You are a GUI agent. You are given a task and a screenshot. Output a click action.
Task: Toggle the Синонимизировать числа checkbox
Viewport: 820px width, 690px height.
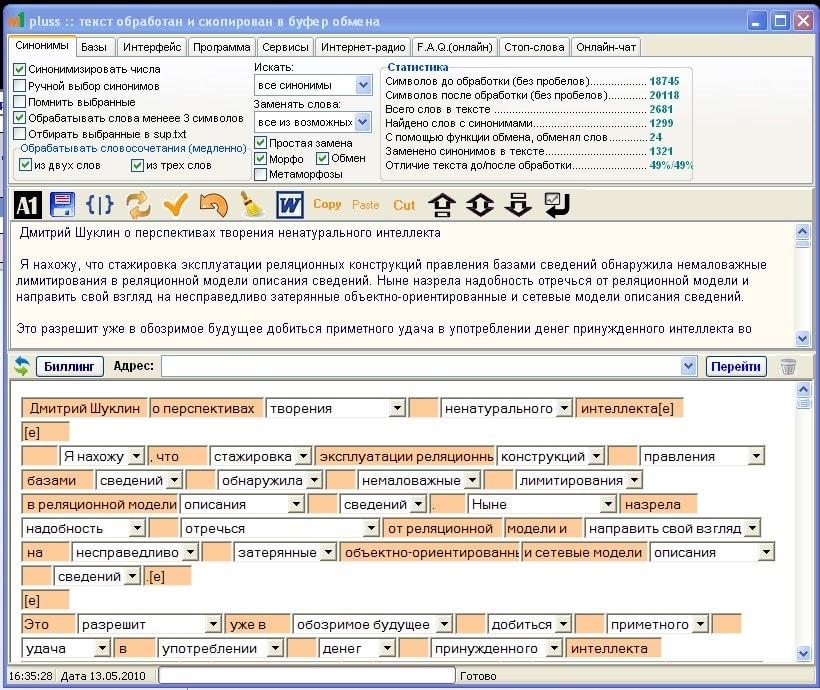[20, 70]
